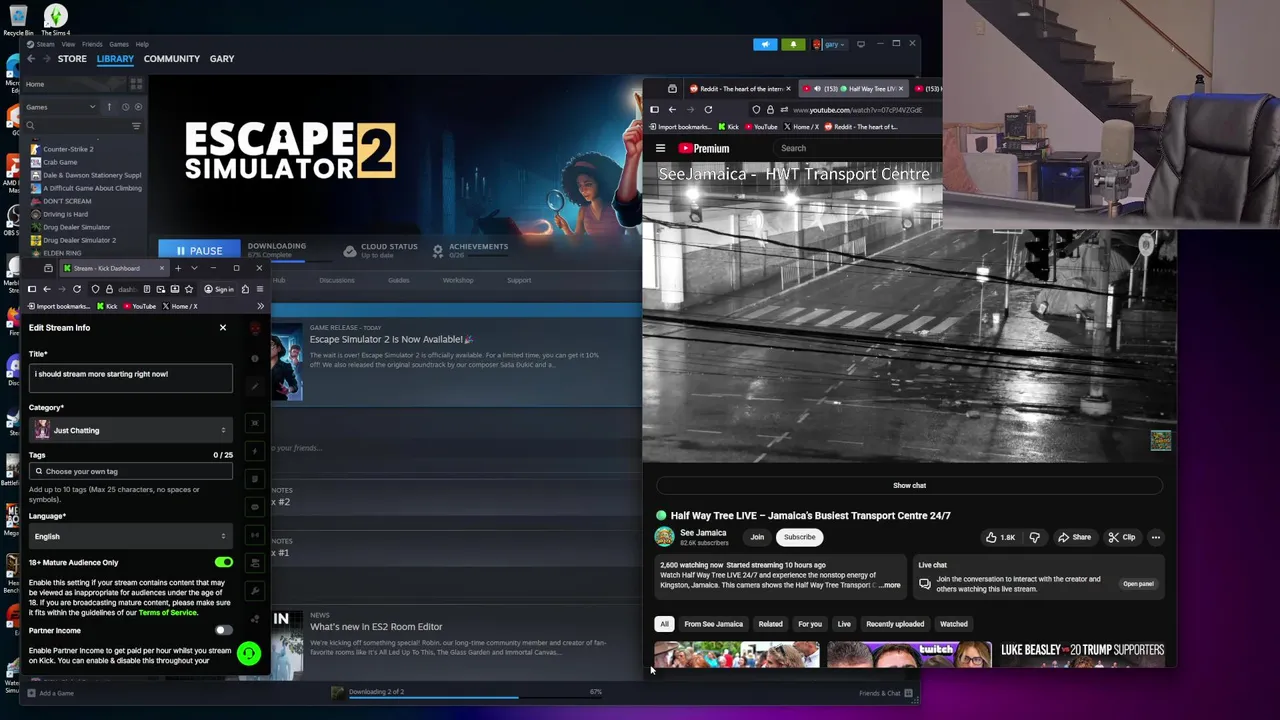Image resolution: width=1280 pixels, height=720 pixels.
Task: Open the Workshop tab for Escape Simulator 2
Action: pyautogui.click(x=458, y=280)
